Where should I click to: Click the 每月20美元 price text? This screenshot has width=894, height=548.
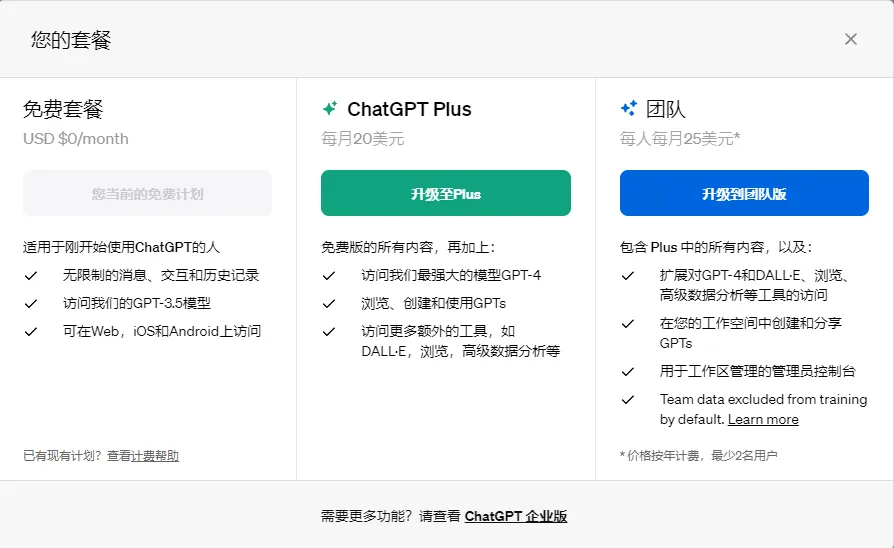363,139
